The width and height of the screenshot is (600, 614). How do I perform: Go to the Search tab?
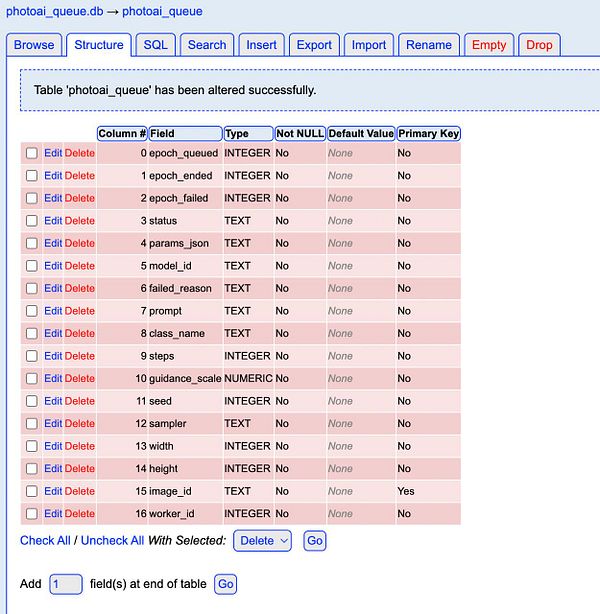(207, 45)
